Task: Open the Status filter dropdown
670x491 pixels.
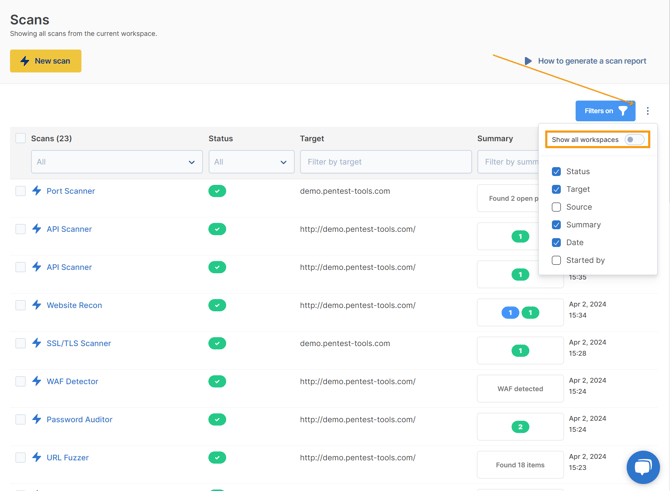Action: pyautogui.click(x=251, y=162)
